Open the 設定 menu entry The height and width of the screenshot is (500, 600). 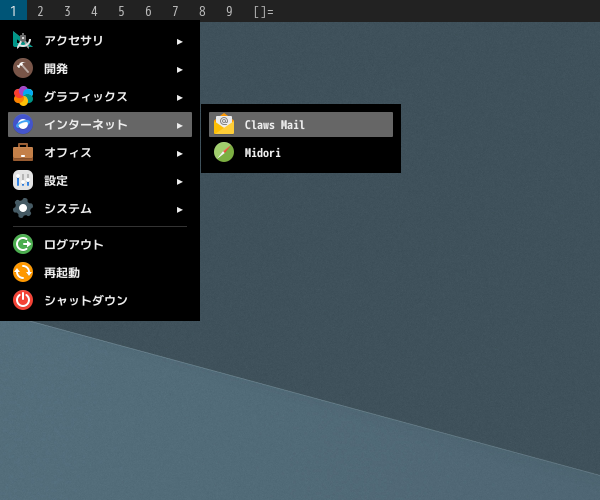[x=100, y=180]
